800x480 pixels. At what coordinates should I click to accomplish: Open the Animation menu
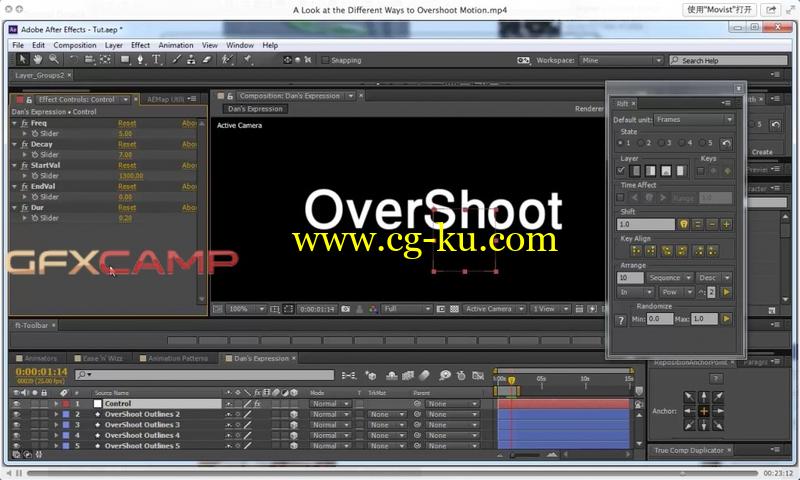click(x=176, y=45)
